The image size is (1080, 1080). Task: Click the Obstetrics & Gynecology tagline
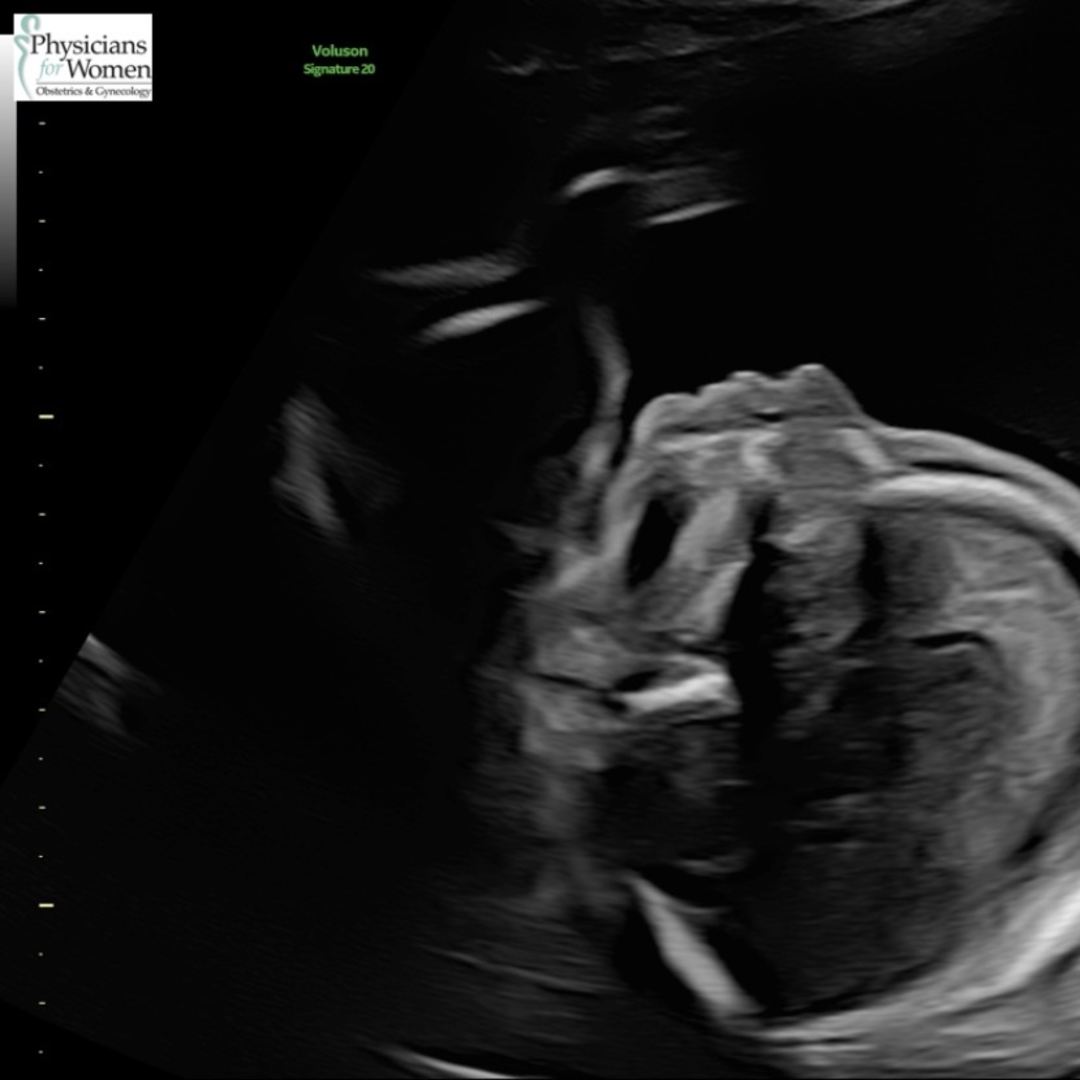(x=93, y=92)
